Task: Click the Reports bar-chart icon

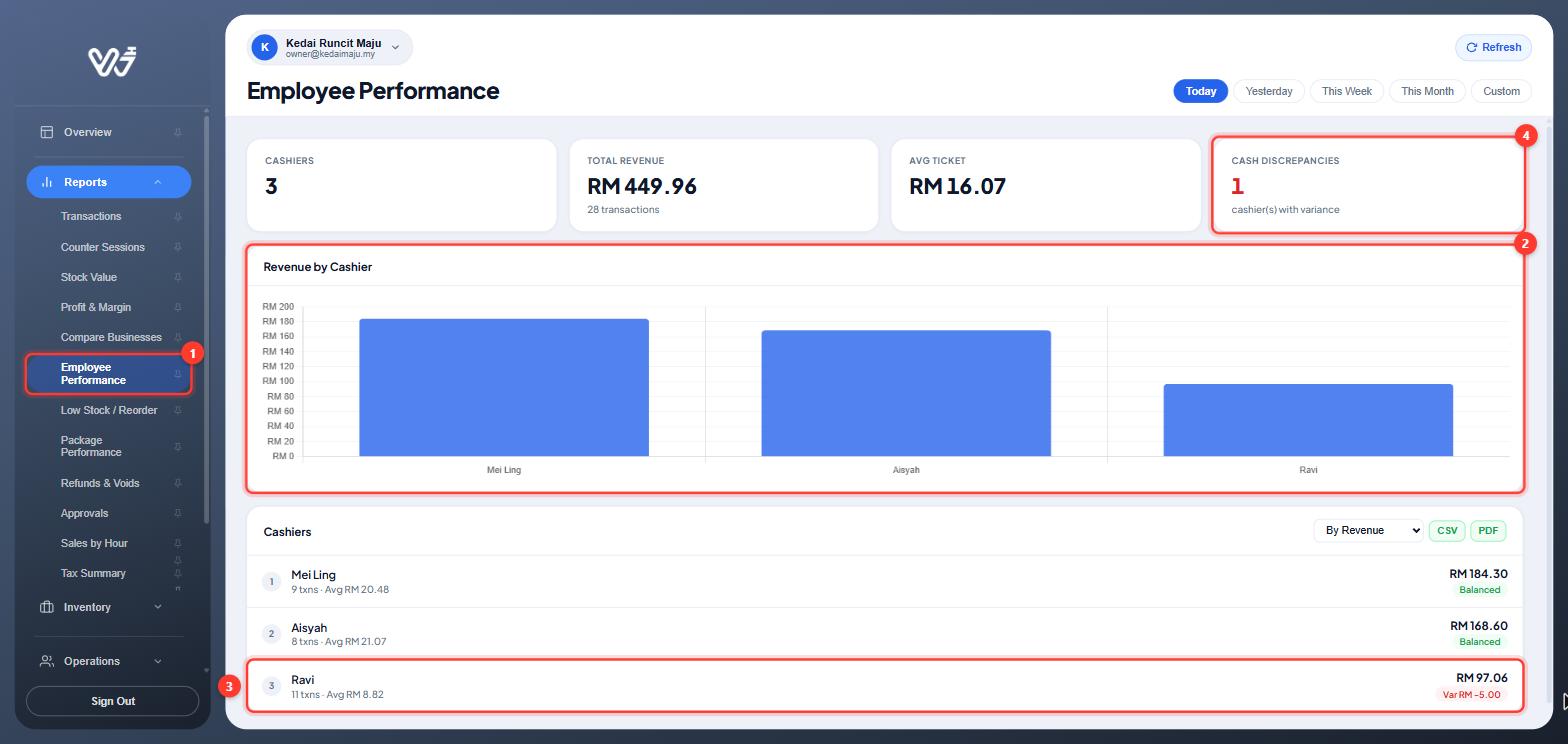Action: coord(46,182)
